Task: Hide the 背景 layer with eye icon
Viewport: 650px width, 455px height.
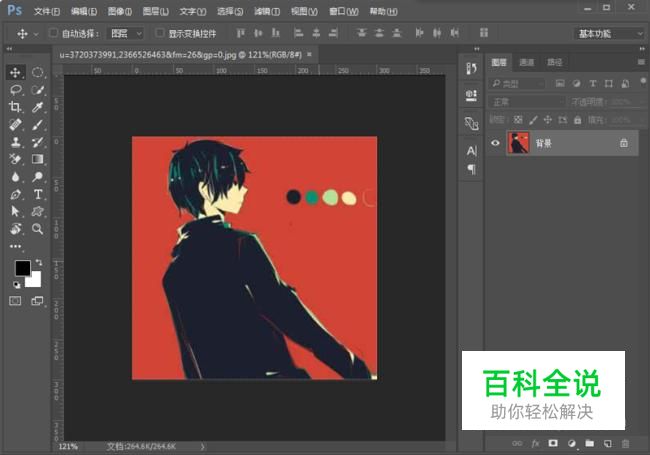Action: (495, 143)
